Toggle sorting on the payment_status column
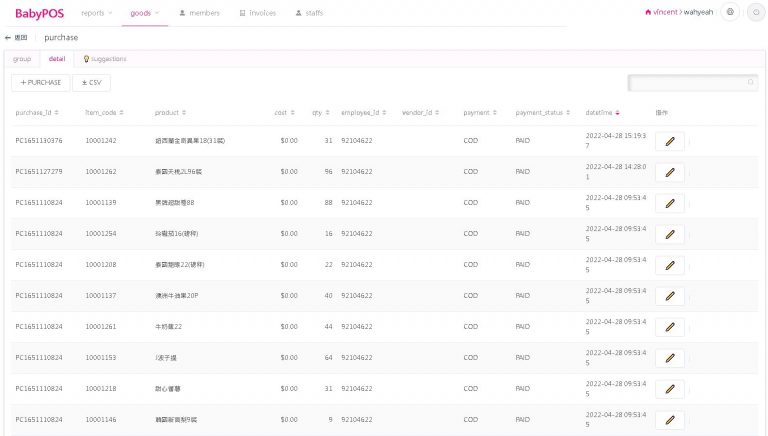This screenshot has height=436, width=768. pos(542,112)
